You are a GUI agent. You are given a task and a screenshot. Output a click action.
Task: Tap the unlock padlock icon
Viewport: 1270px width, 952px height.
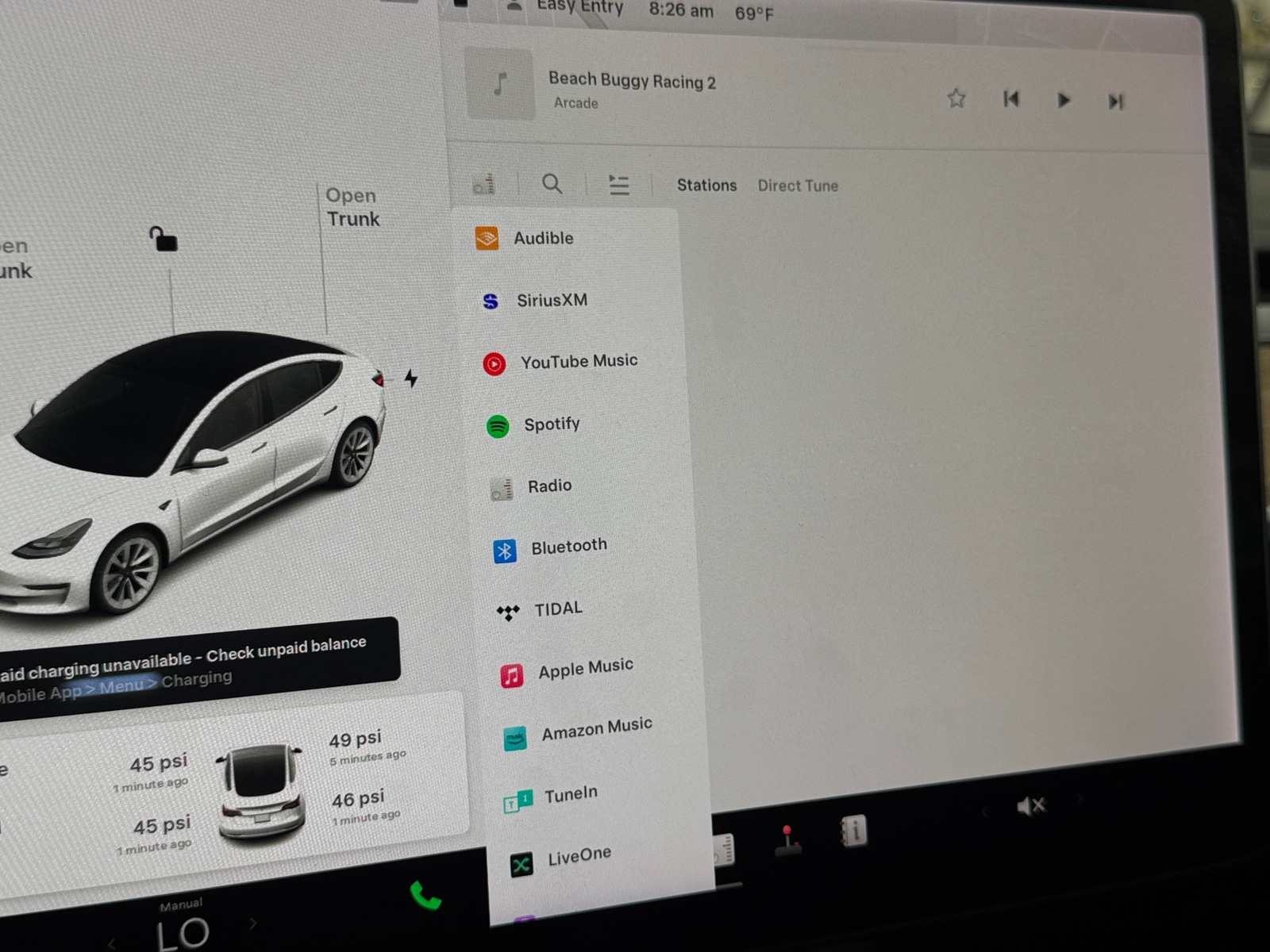tap(164, 238)
